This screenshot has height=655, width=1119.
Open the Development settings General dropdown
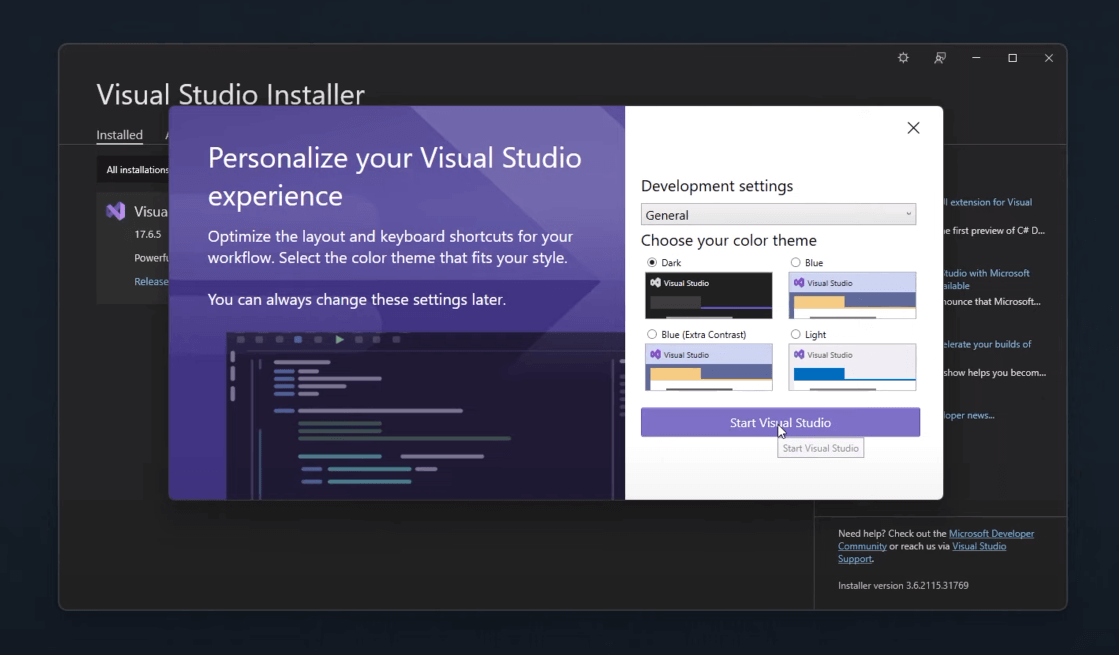pyautogui.click(x=778, y=215)
